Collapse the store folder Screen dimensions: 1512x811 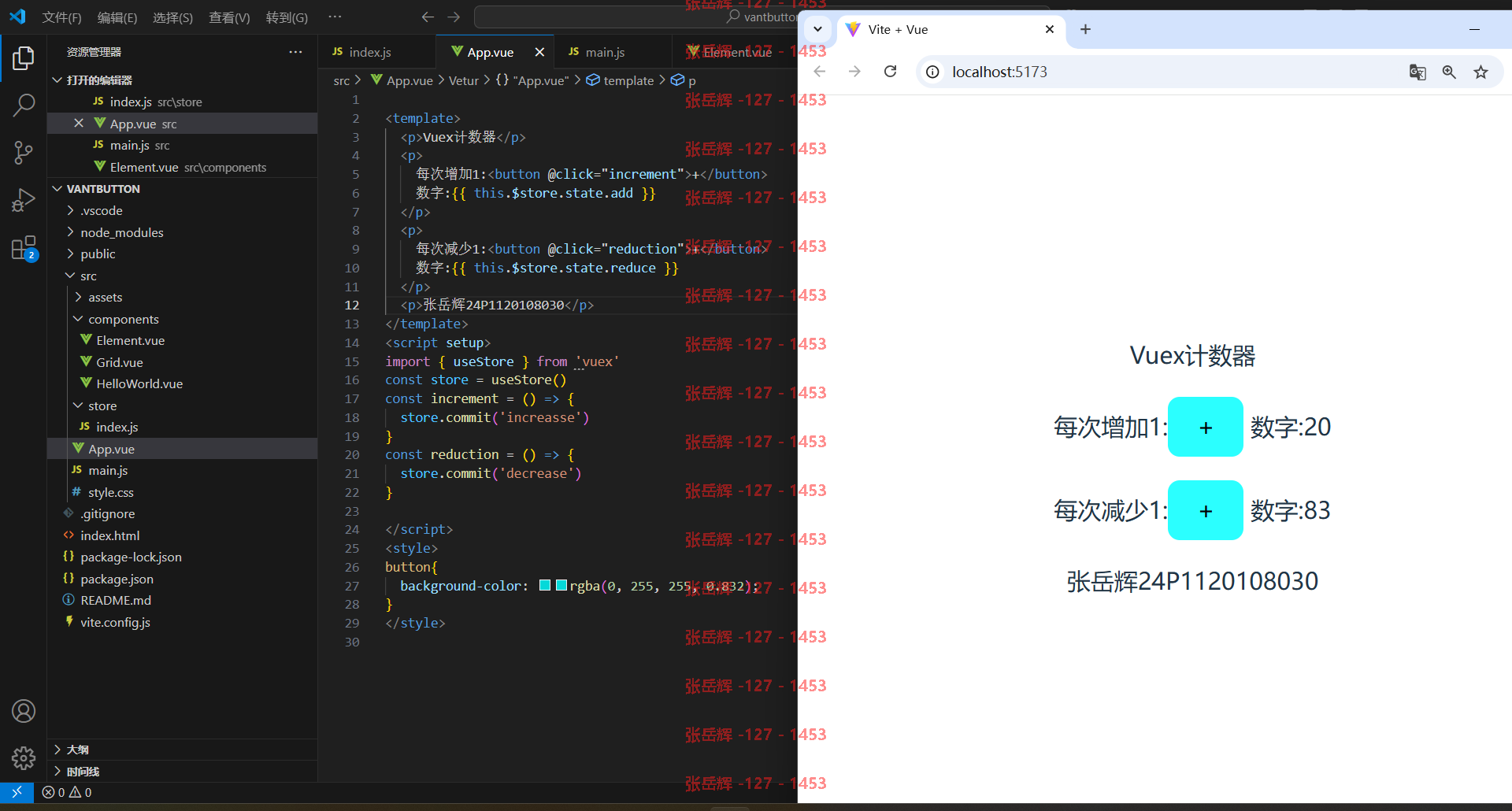[78, 405]
